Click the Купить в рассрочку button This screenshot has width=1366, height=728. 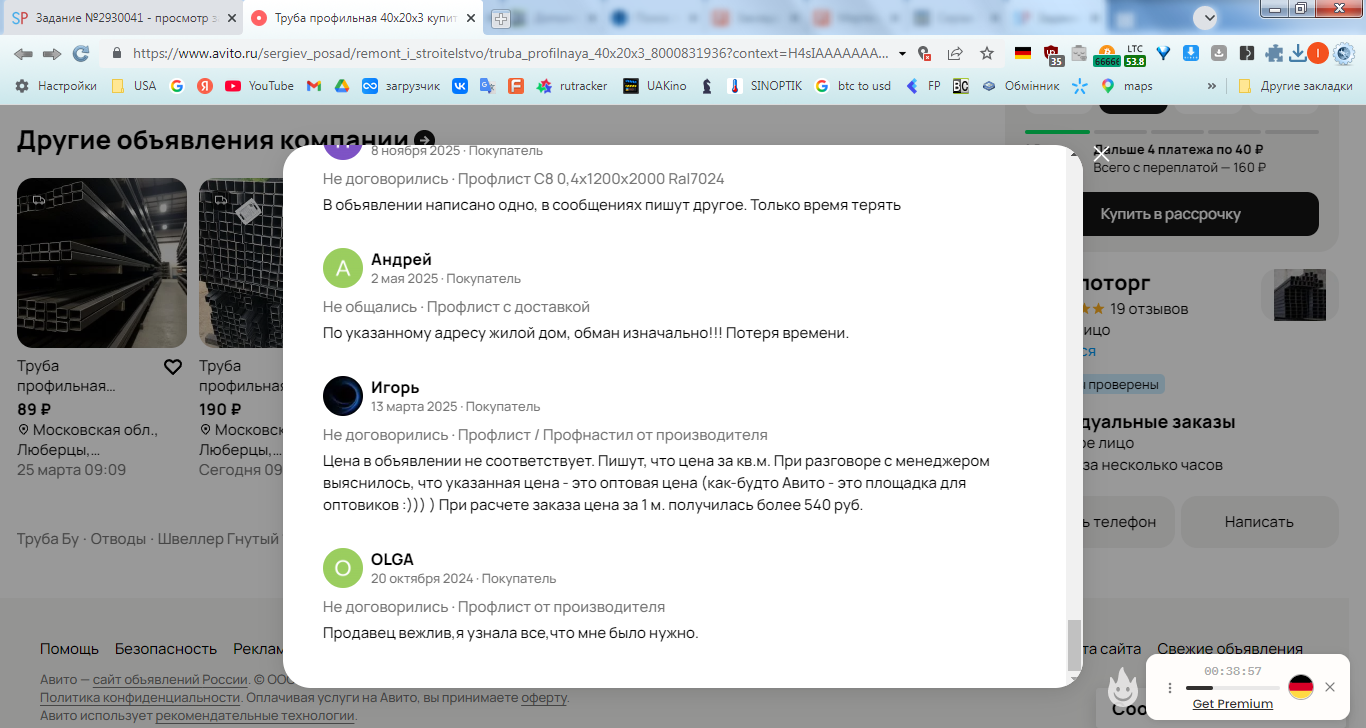[x=1170, y=214]
